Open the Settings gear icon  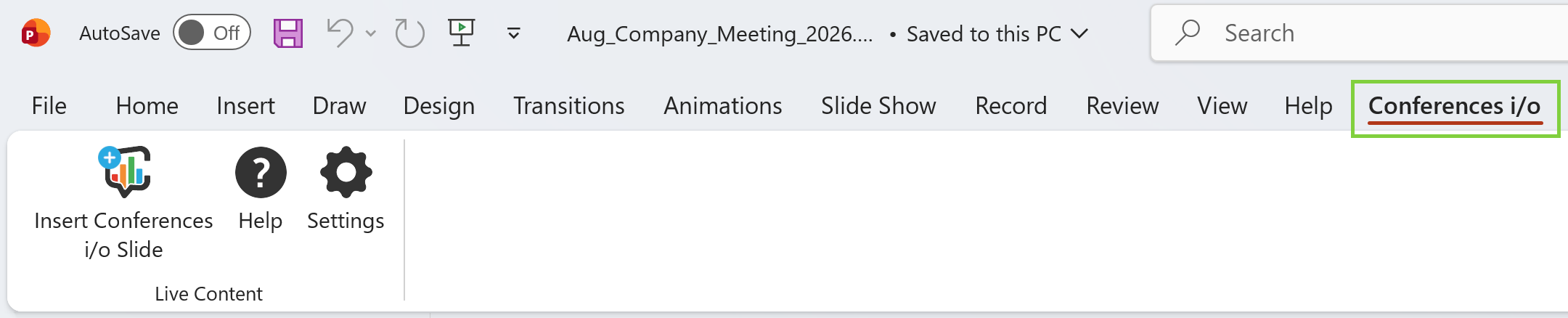pyautogui.click(x=346, y=172)
